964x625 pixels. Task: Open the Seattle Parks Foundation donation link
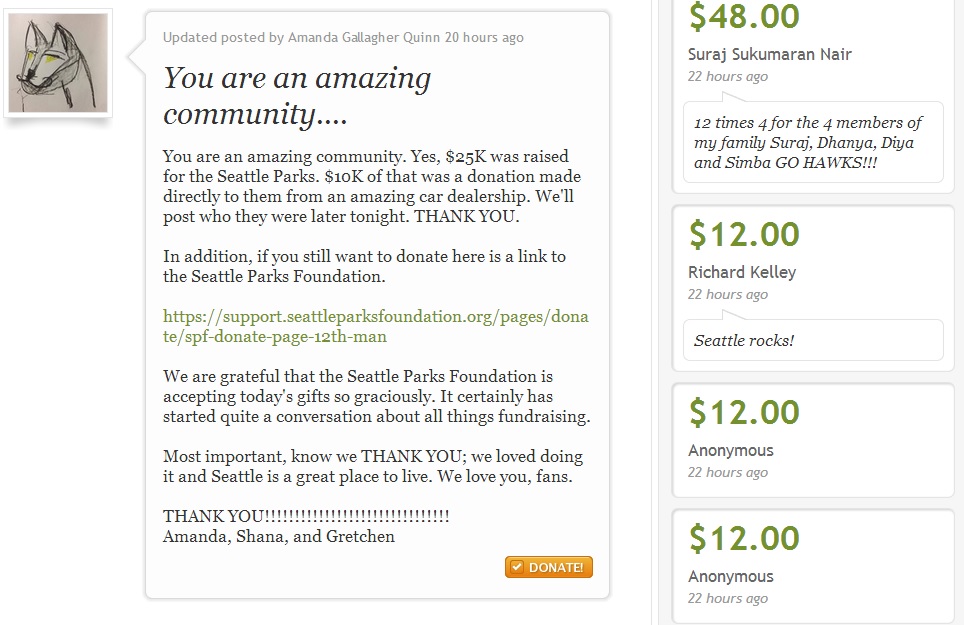point(375,326)
